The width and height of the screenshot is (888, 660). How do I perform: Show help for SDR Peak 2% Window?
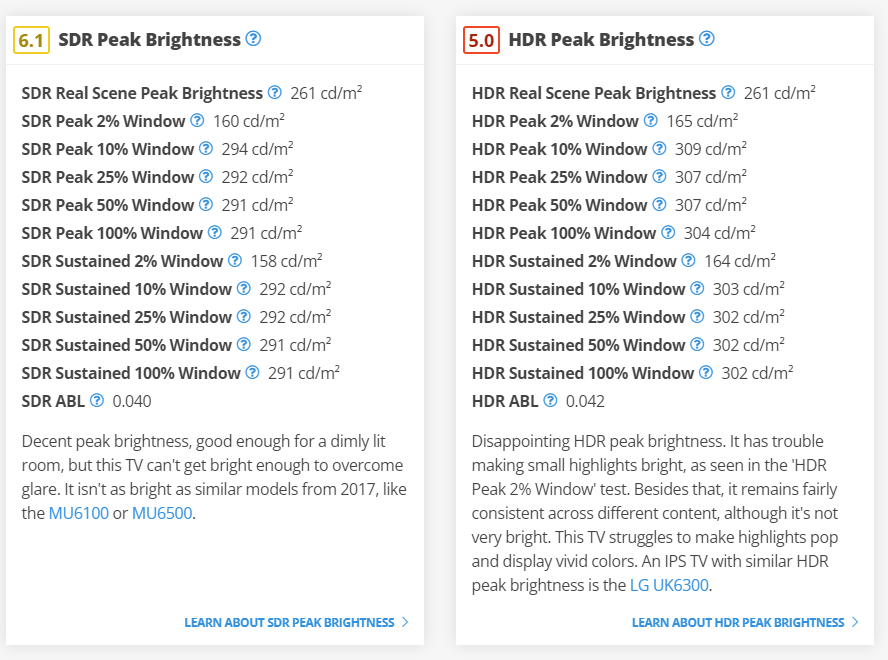tap(197, 121)
